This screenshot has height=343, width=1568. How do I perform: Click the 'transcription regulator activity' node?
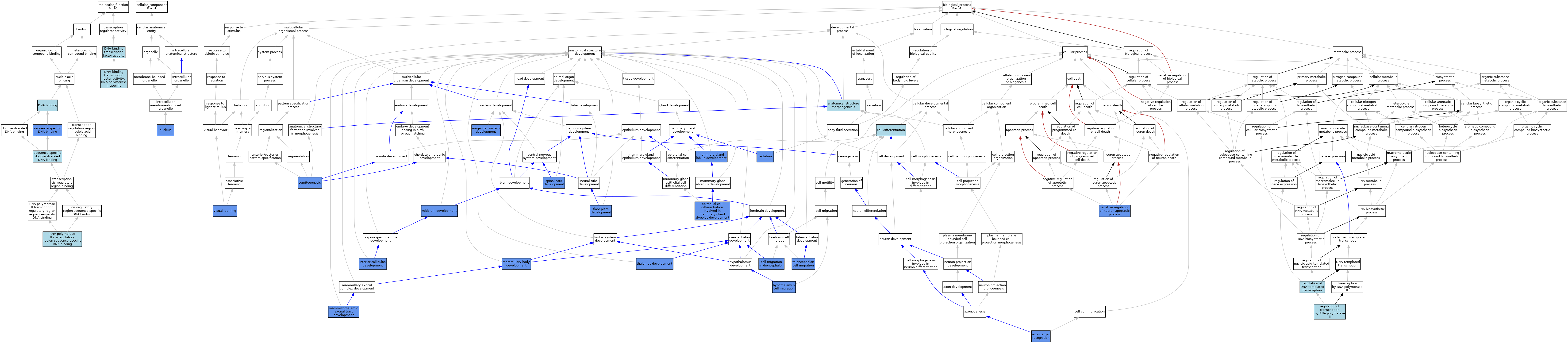tap(113, 29)
